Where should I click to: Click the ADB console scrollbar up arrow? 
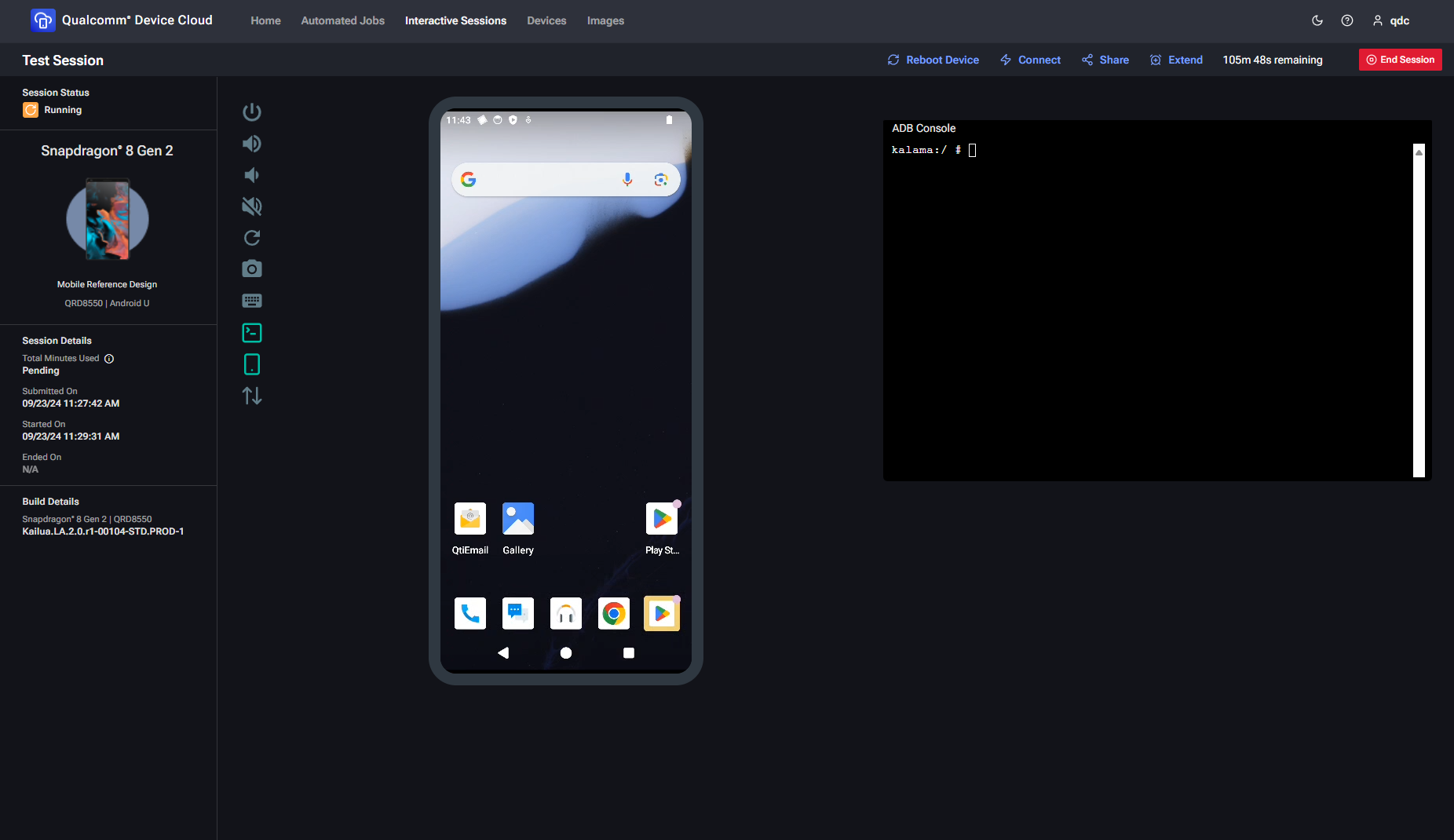point(1419,152)
